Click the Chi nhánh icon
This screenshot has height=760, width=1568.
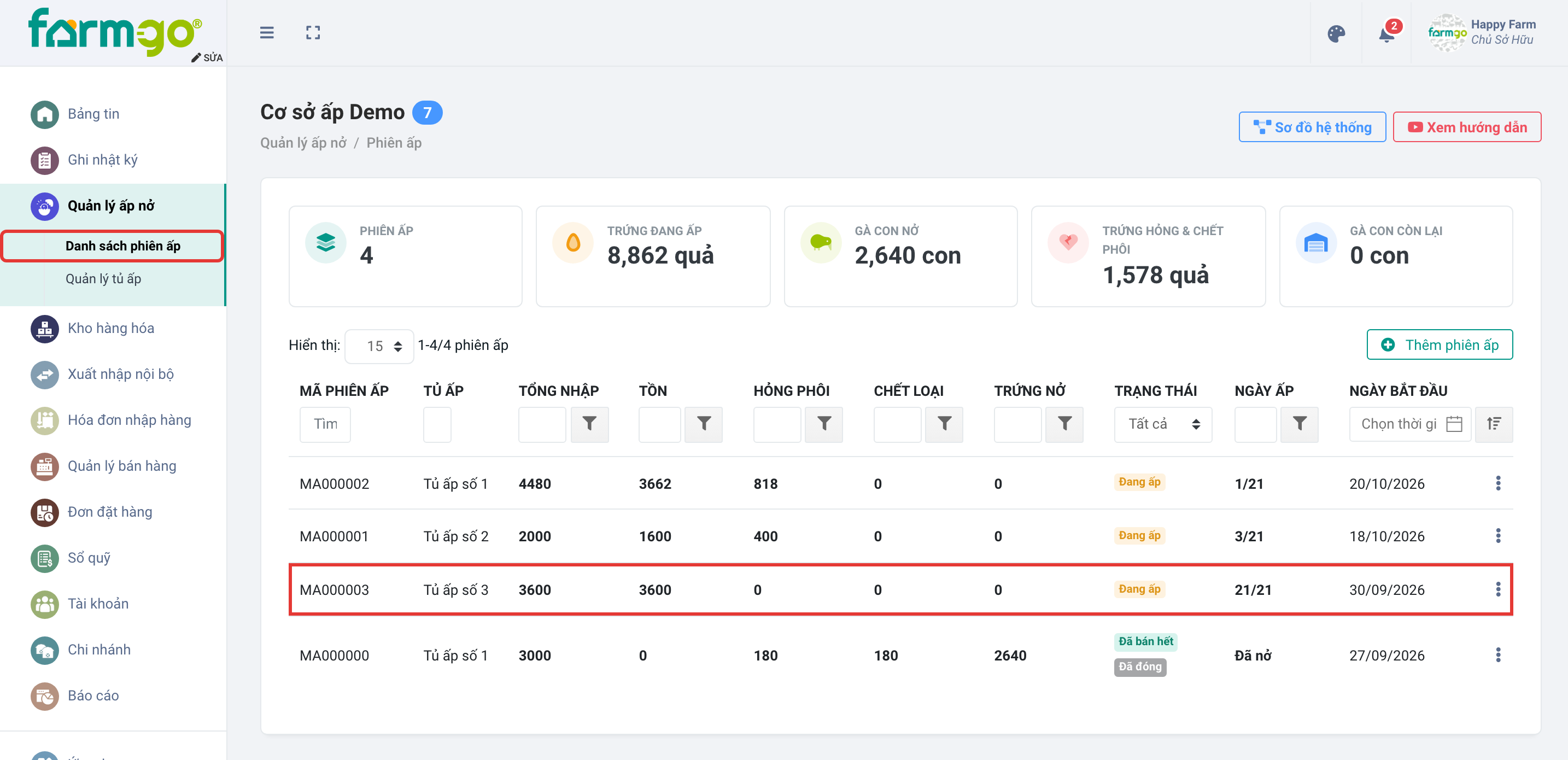44,651
